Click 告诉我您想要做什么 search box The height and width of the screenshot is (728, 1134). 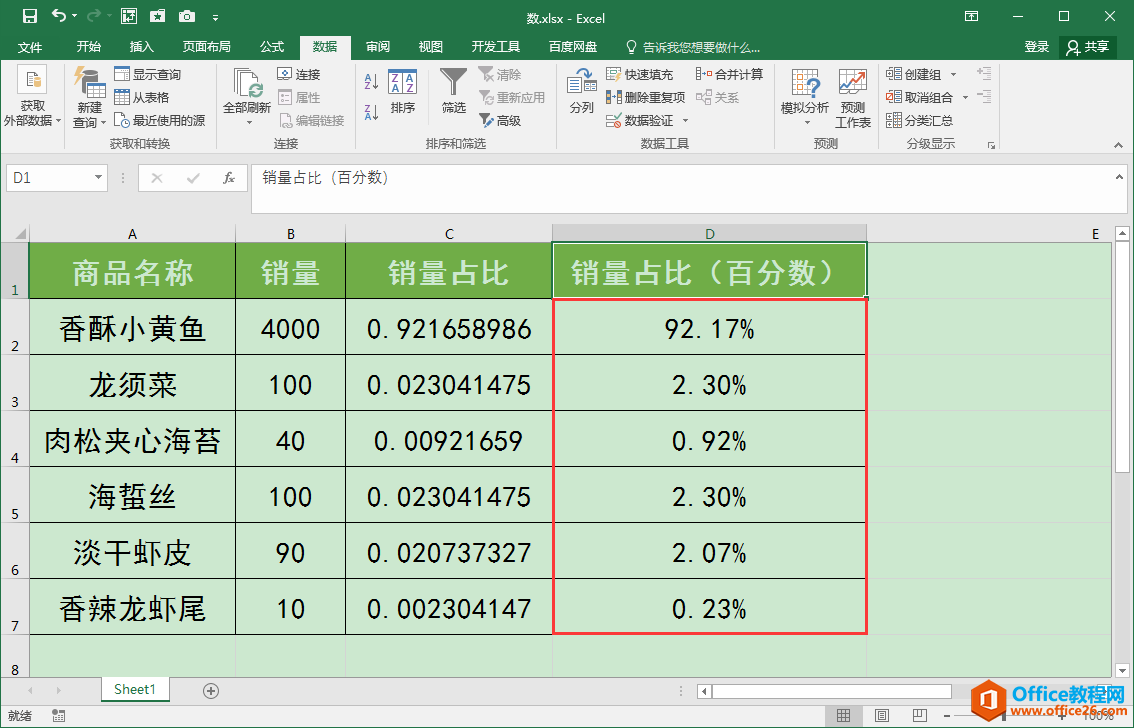pos(693,48)
